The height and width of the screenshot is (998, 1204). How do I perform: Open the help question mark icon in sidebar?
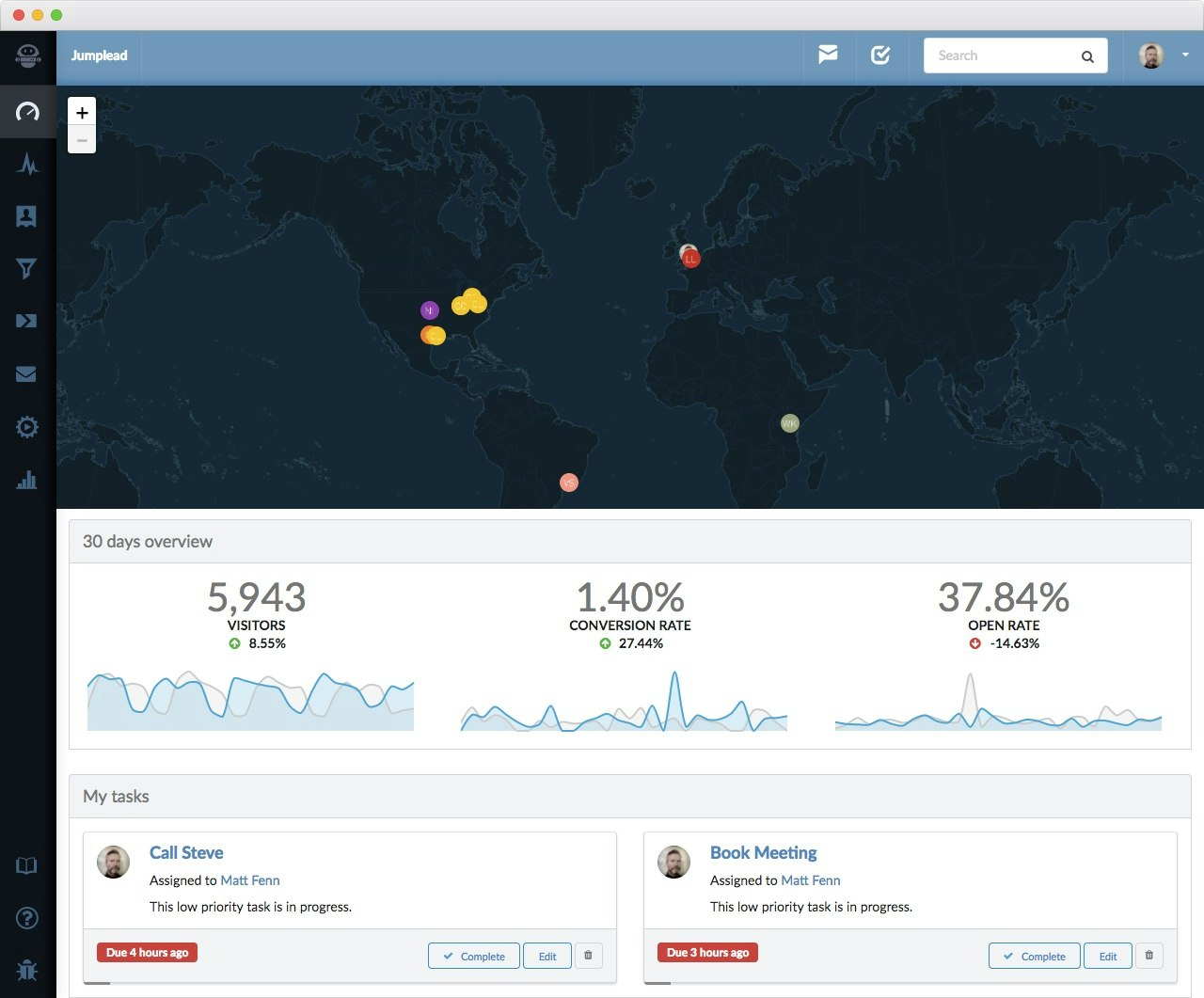point(27,919)
